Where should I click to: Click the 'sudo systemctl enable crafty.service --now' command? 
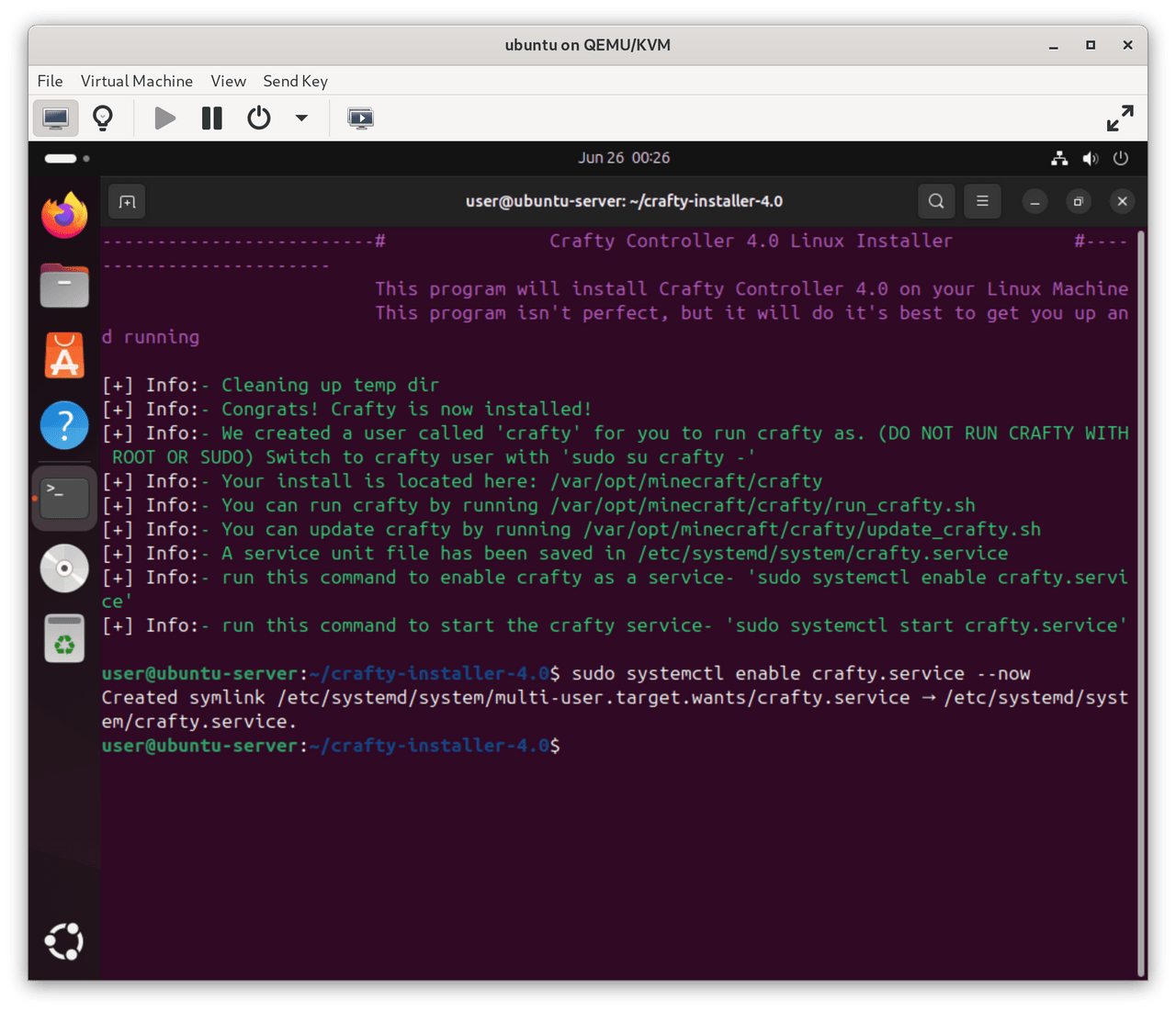point(800,674)
